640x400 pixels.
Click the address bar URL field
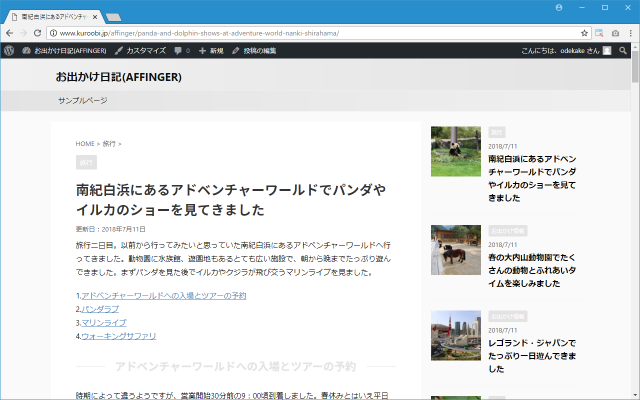tap(318, 33)
